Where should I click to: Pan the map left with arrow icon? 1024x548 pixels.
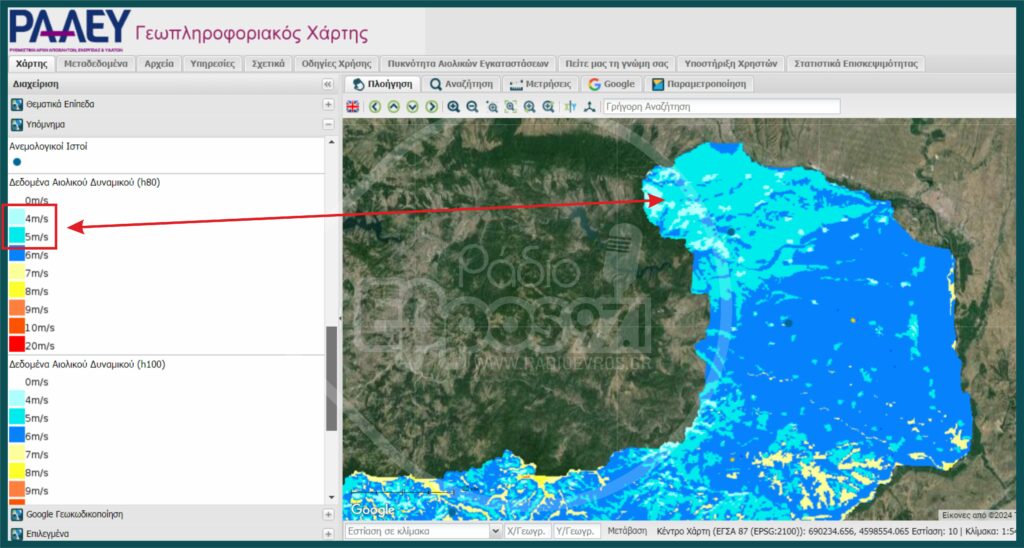[375, 106]
